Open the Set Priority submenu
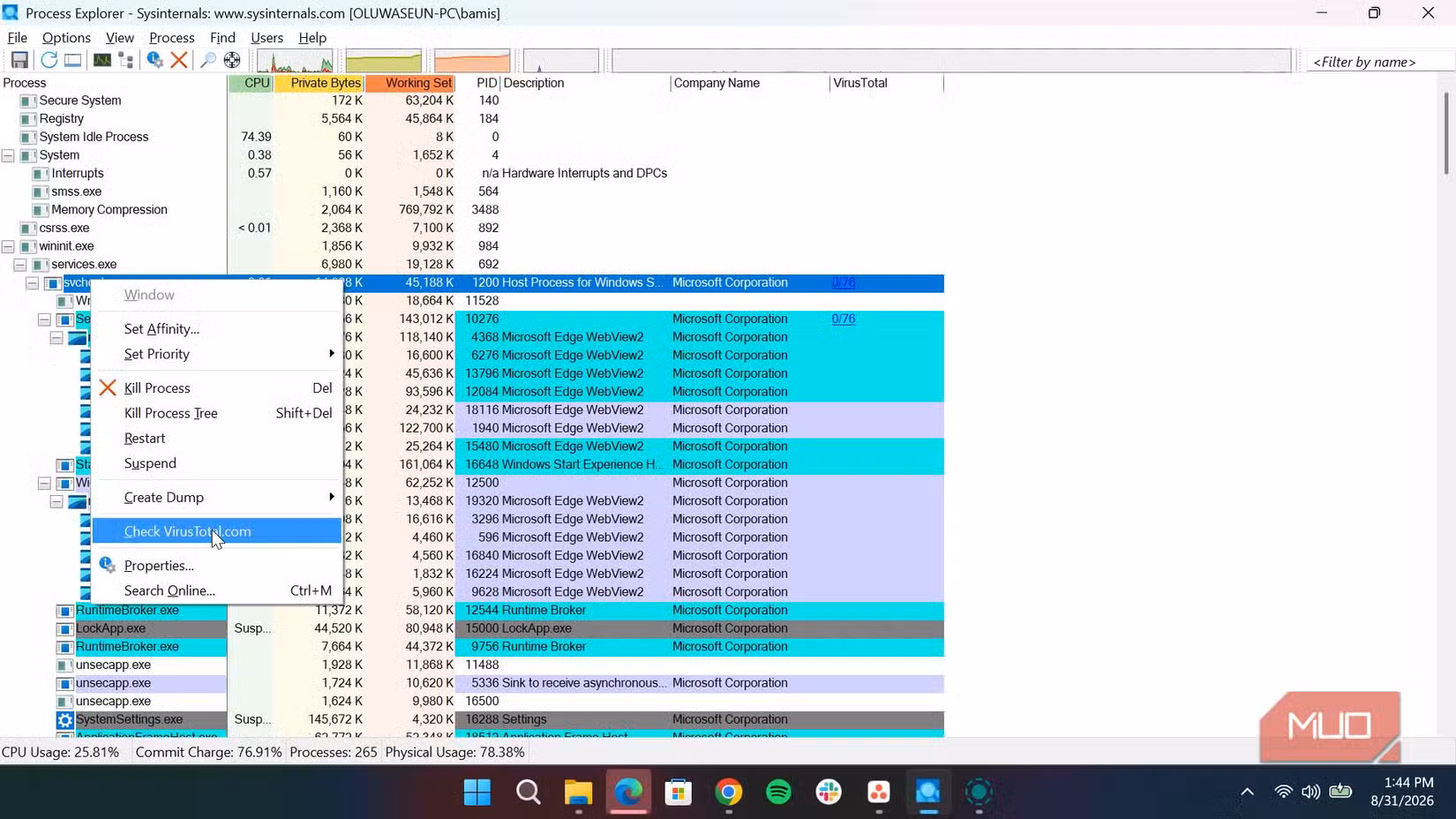Image resolution: width=1456 pixels, height=819 pixels. [x=217, y=354]
